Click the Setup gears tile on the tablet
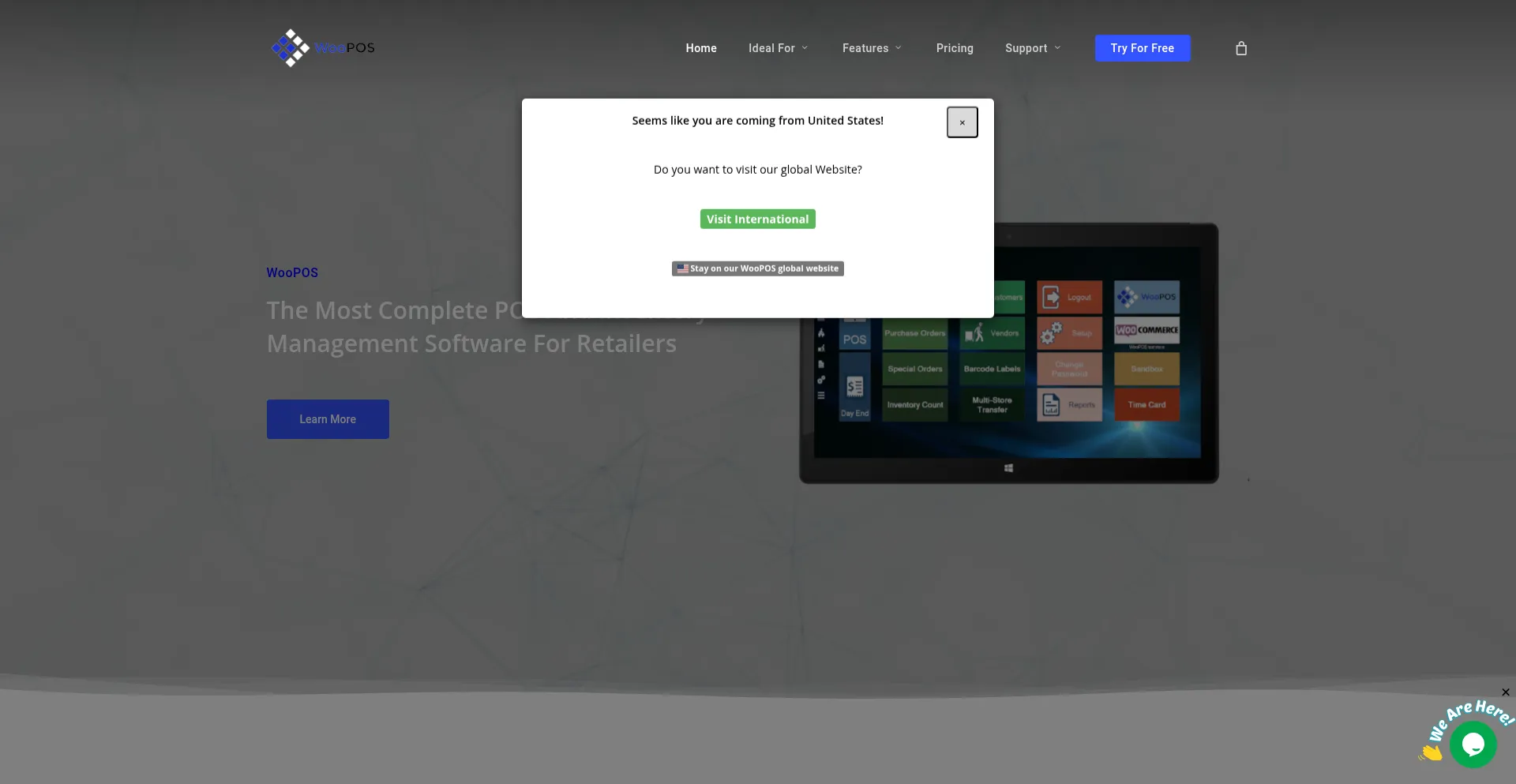Image resolution: width=1516 pixels, height=784 pixels. 1069,333
